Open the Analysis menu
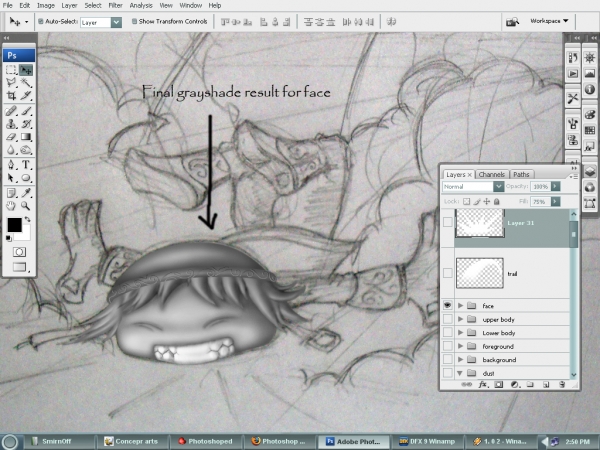Image resolution: width=600 pixels, height=450 pixels. [x=141, y=5]
